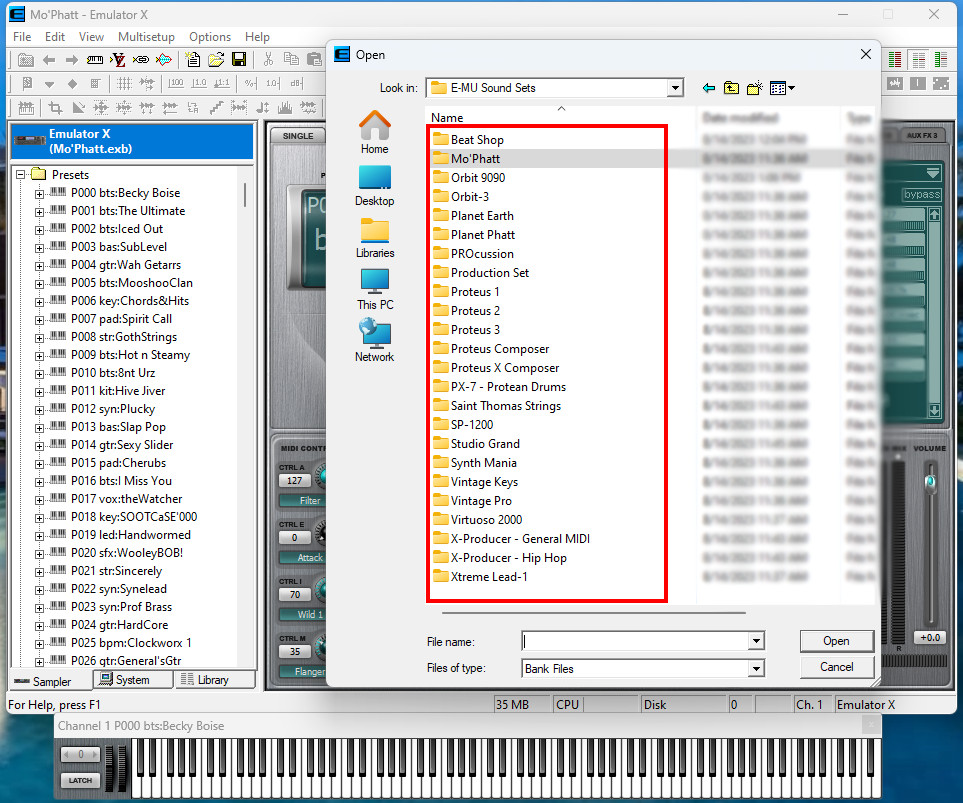Open the Files of type dropdown
The width and height of the screenshot is (963, 803).
[x=755, y=667]
